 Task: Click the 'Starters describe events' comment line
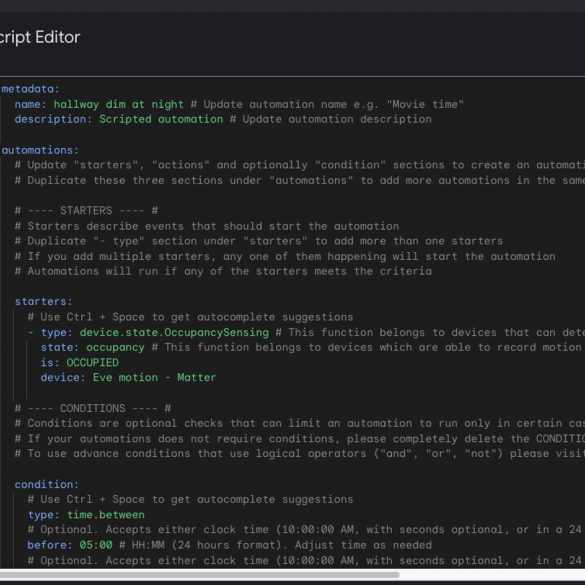click(207, 226)
